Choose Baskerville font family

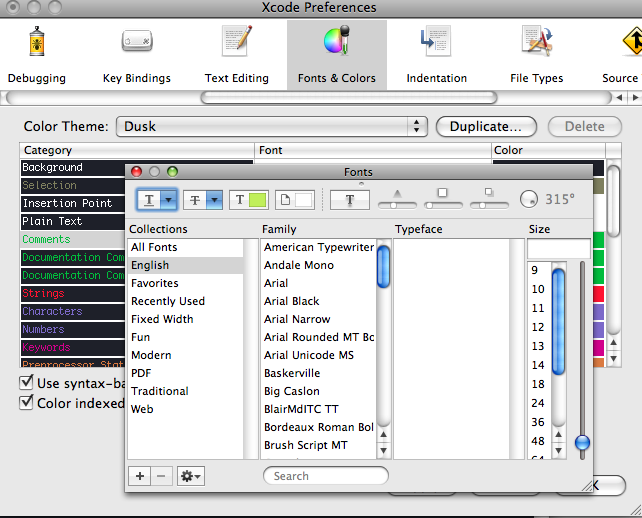point(318,373)
